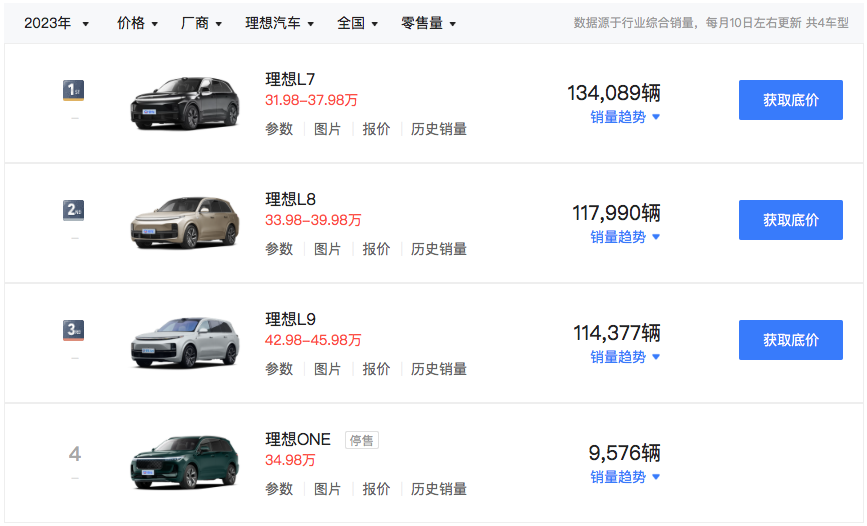
Task: Open the 理想L7 car thumbnail
Action: click(186, 102)
